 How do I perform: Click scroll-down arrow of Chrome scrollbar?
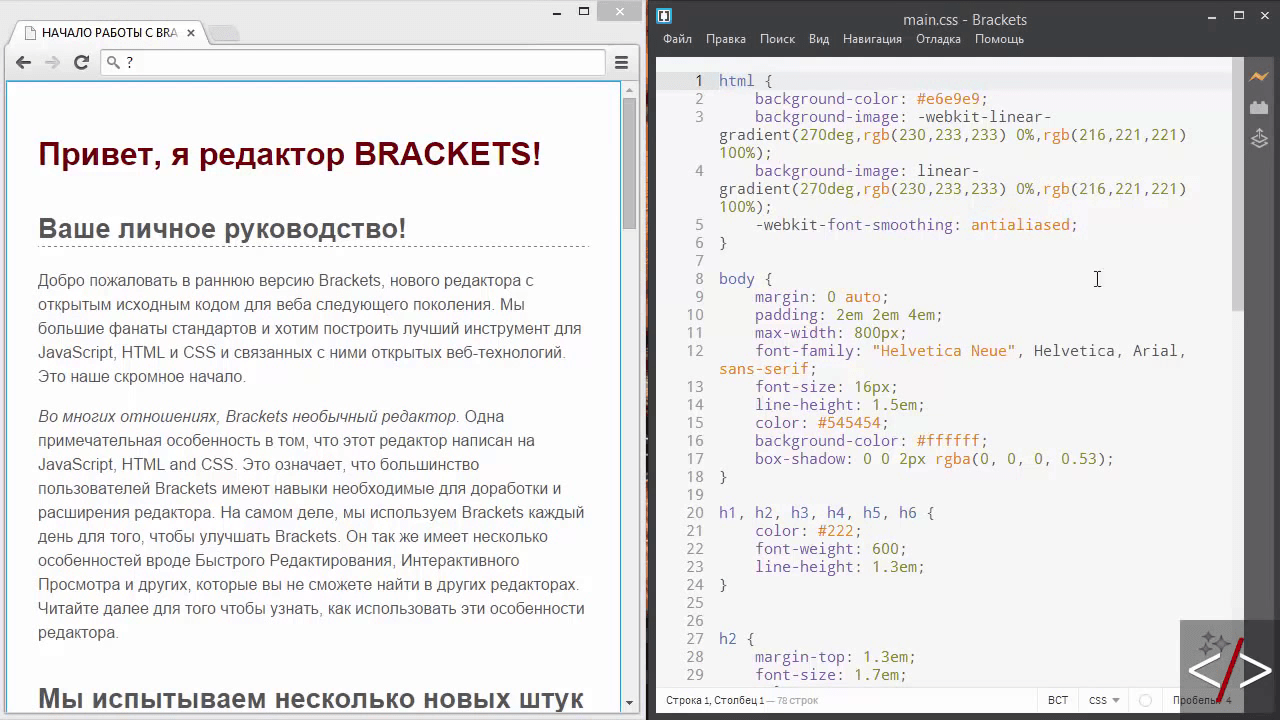coord(629,703)
